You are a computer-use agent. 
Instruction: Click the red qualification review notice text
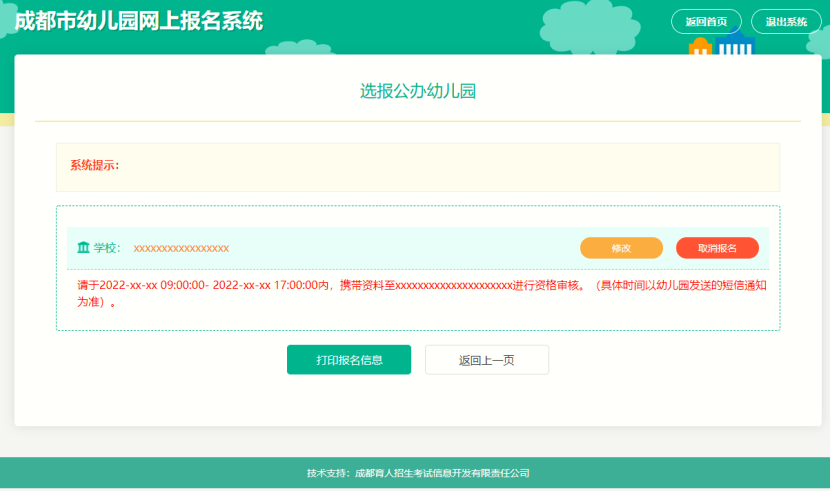(421, 294)
